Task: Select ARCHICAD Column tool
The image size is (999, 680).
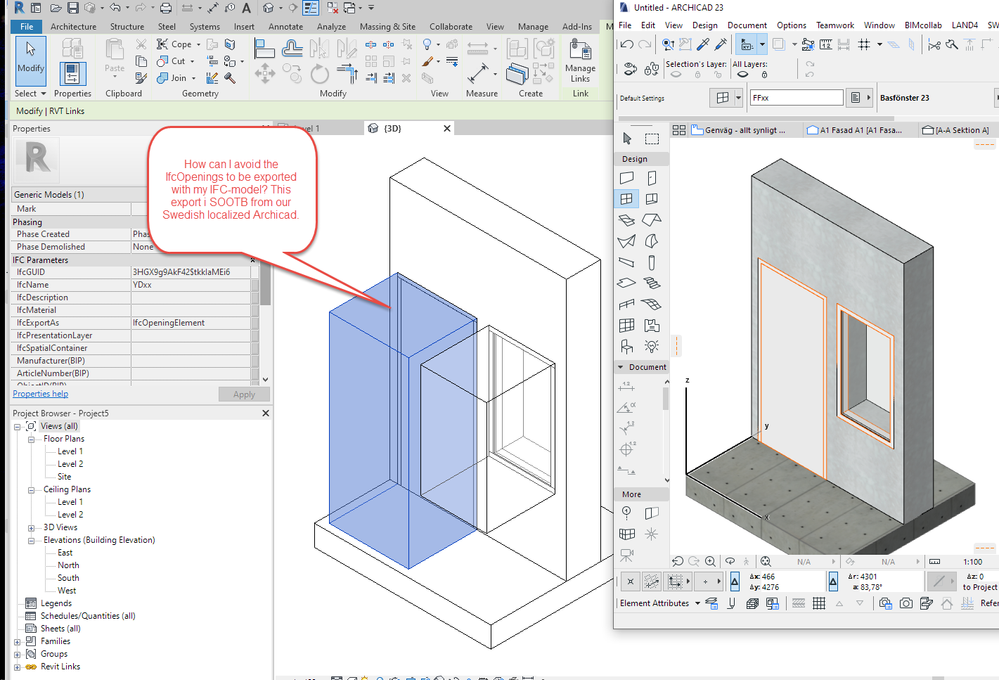Action: click(x=651, y=262)
